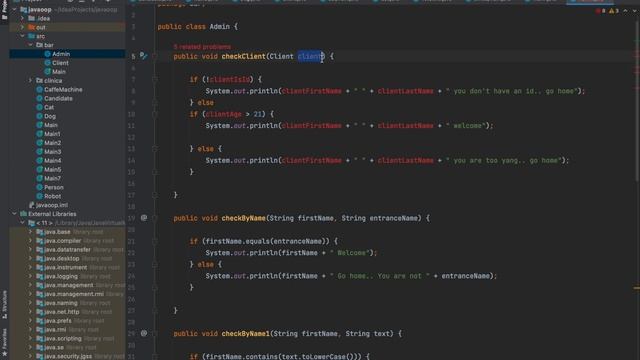Select java.scripting library row
640x360 pixels.
67,339
